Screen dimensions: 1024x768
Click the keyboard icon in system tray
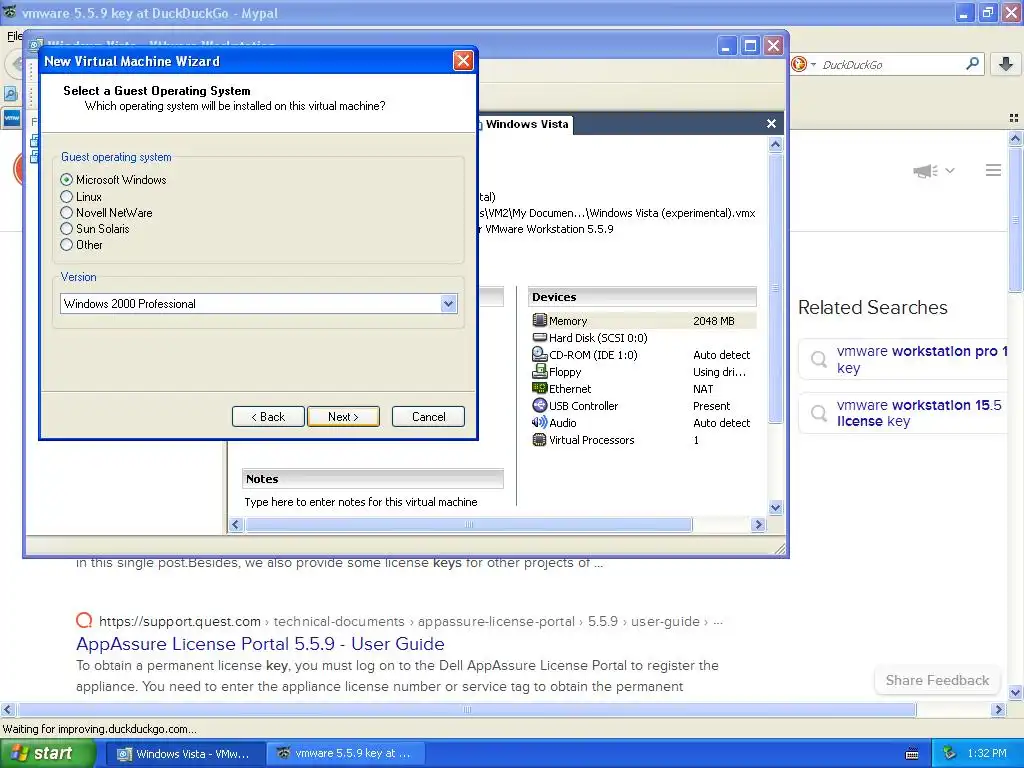pyautogui.click(x=912, y=754)
